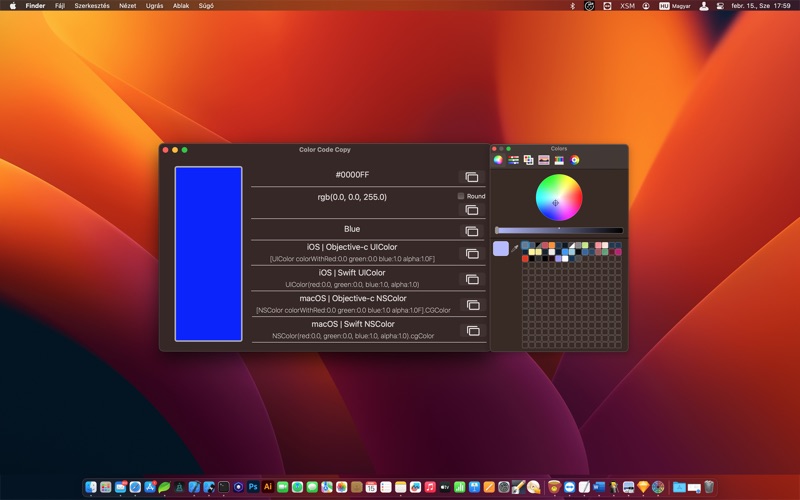Copy the #0000FF hex code
The image size is (800, 500).
[471, 177]
